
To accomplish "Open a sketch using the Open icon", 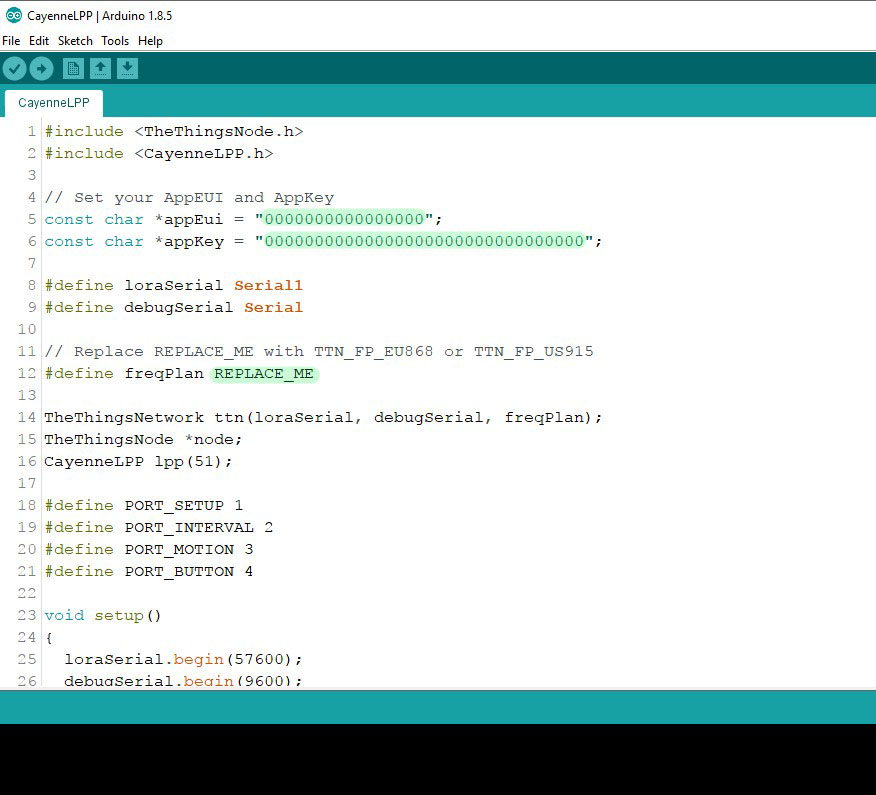I will pos(101,69).
